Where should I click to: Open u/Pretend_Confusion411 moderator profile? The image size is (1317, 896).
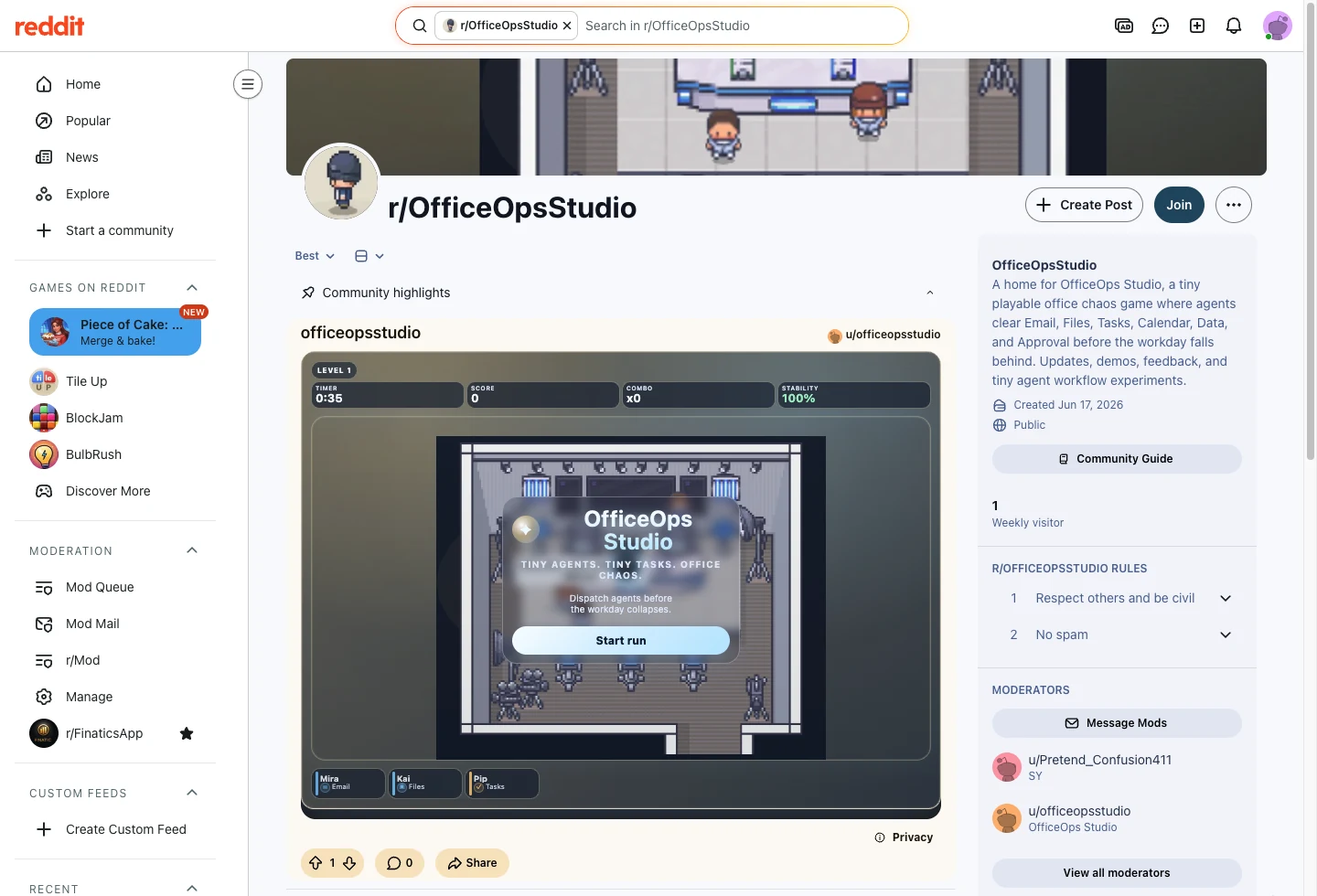(x=1099, y=760)
